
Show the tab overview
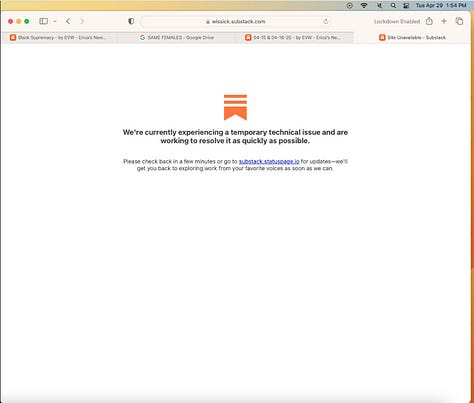(459, 21)
